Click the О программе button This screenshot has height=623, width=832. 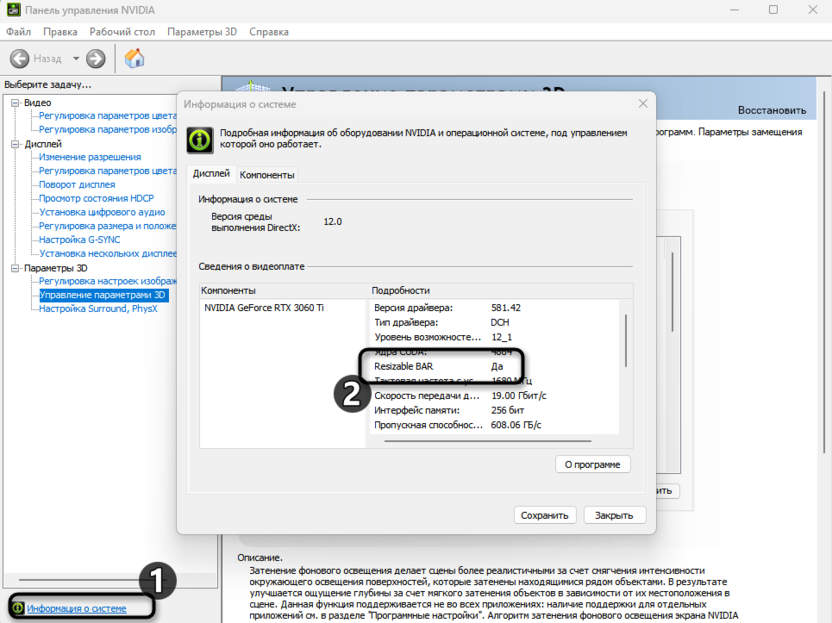click(x=595, y=463)
